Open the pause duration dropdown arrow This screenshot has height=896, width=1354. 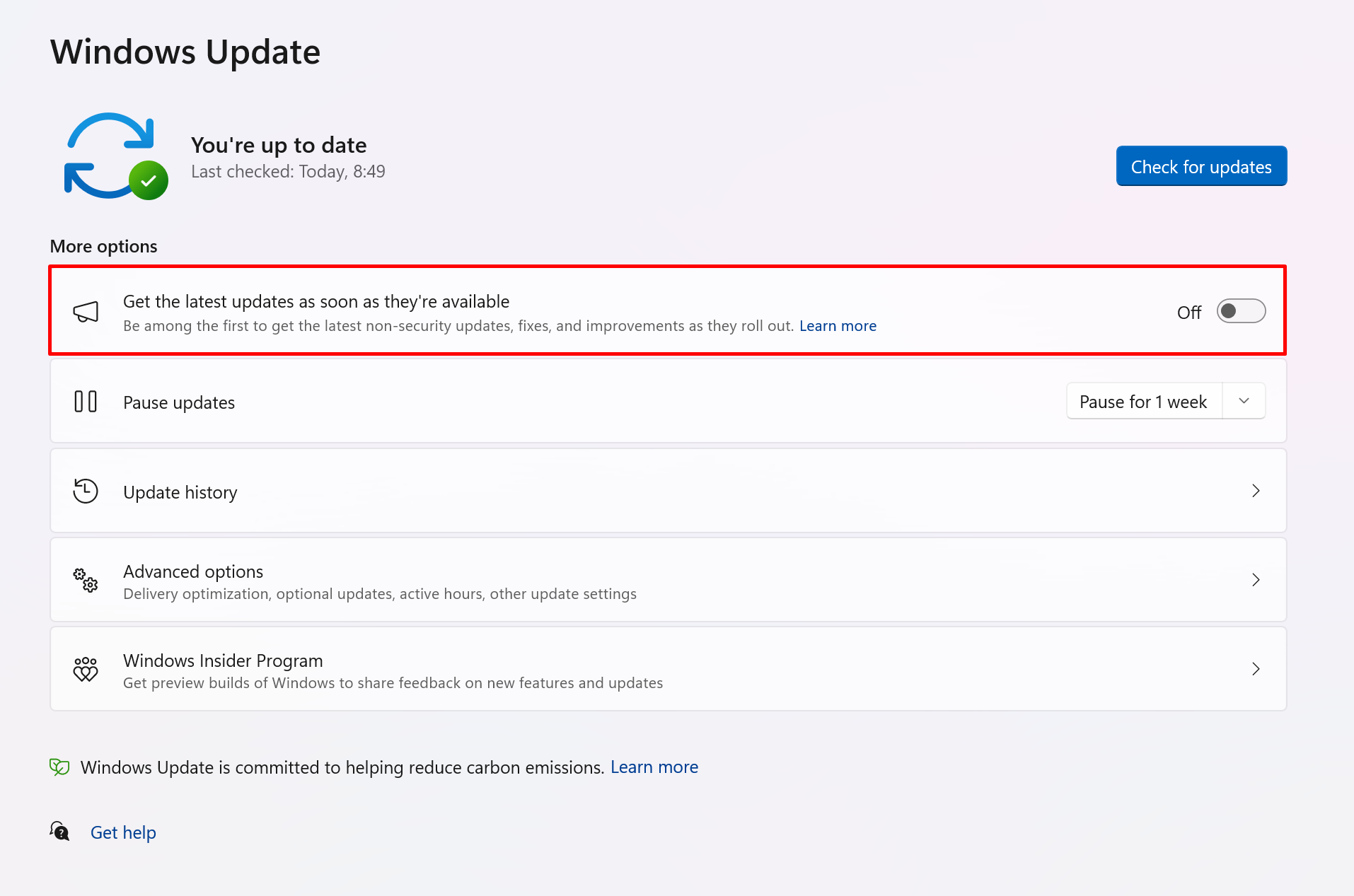pos(1244,401)
